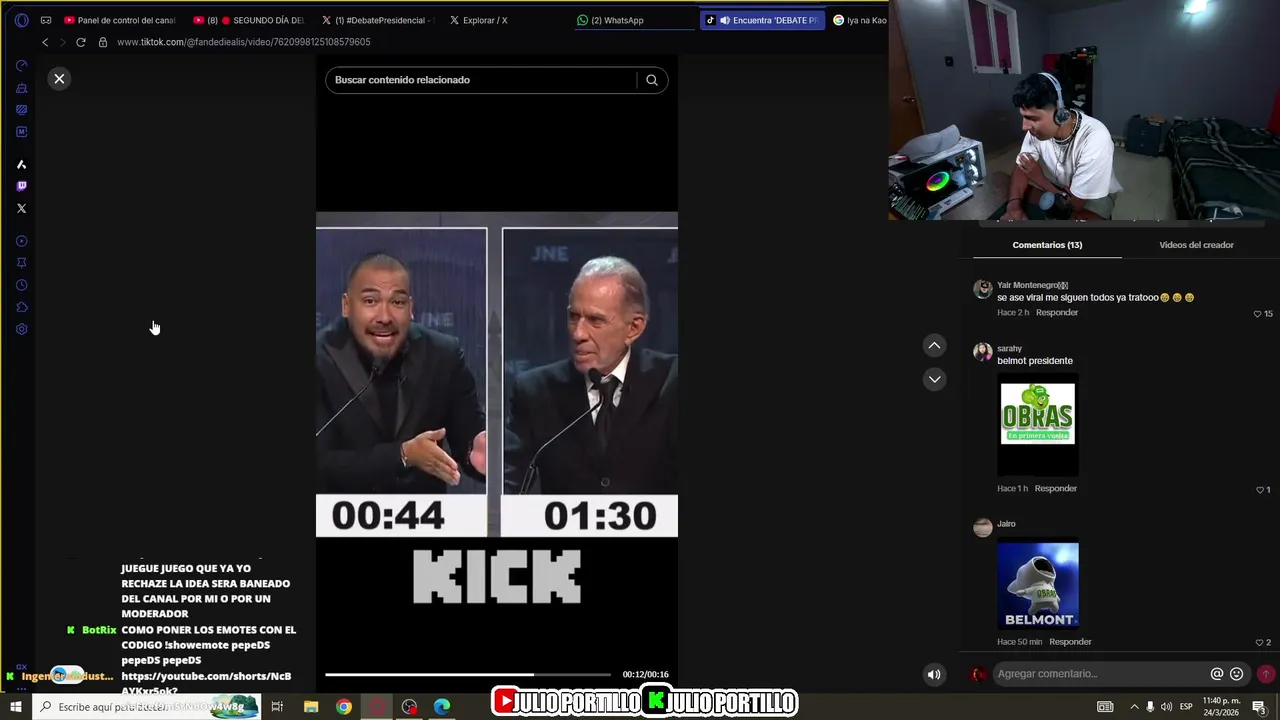Switch to Explorar / X tab
This screenshot has width=1280, height=720.
(x=506, y=20)
